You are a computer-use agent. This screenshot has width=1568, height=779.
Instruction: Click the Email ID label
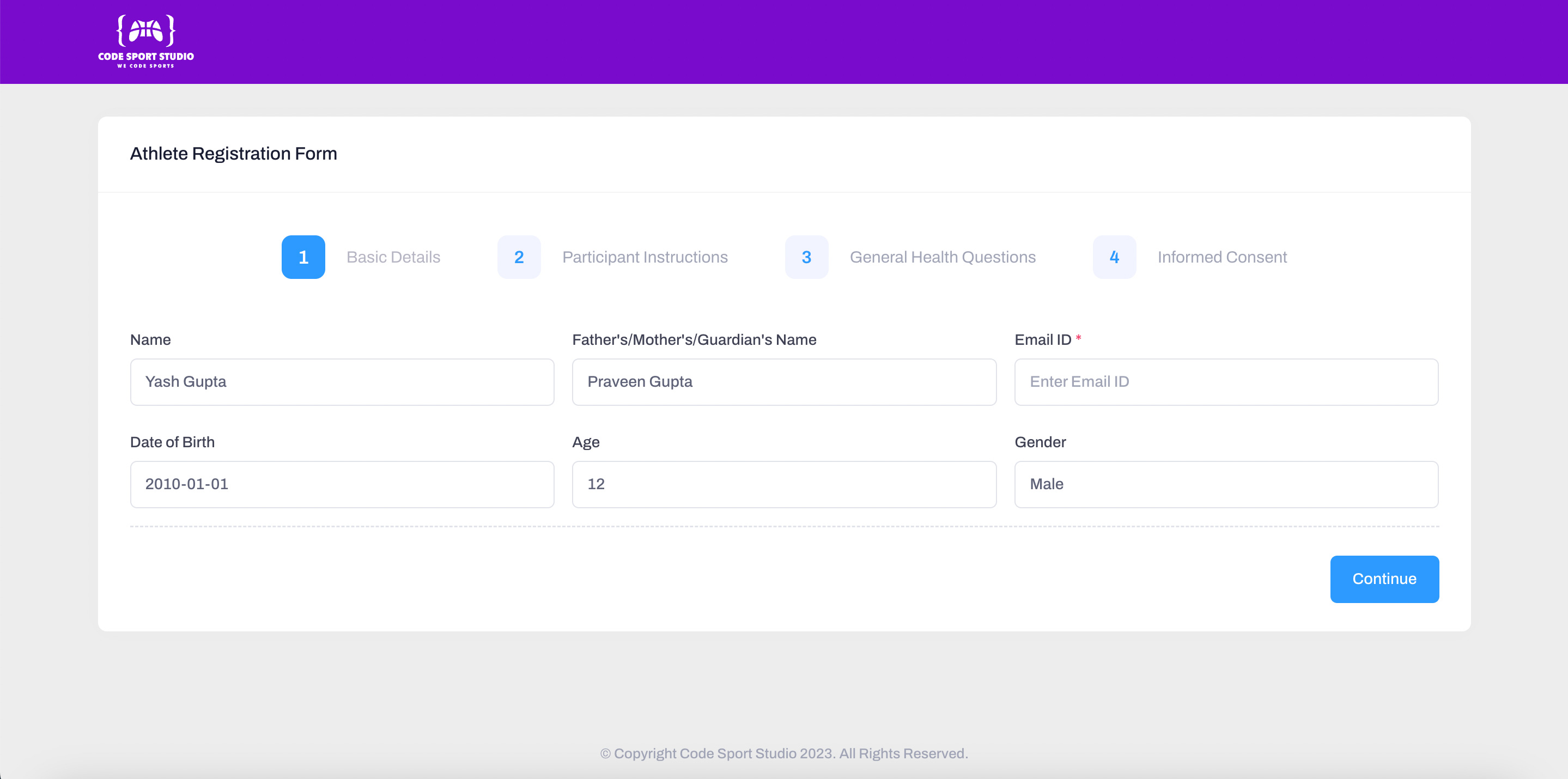[x=1043, y=339]
